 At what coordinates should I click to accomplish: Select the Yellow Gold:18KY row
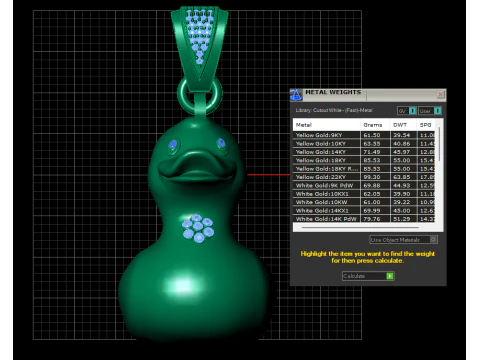365,160
